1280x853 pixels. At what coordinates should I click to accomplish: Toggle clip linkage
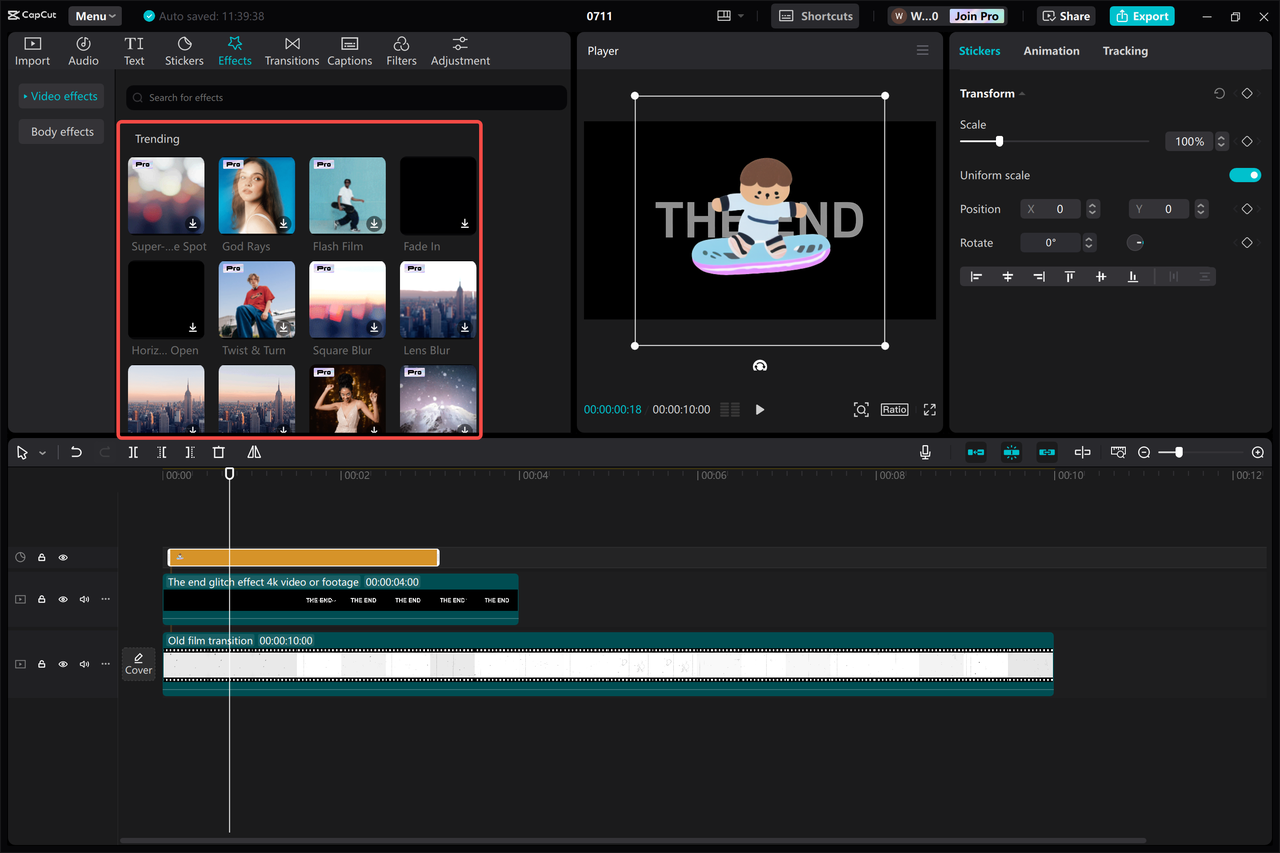(1047, 452)
